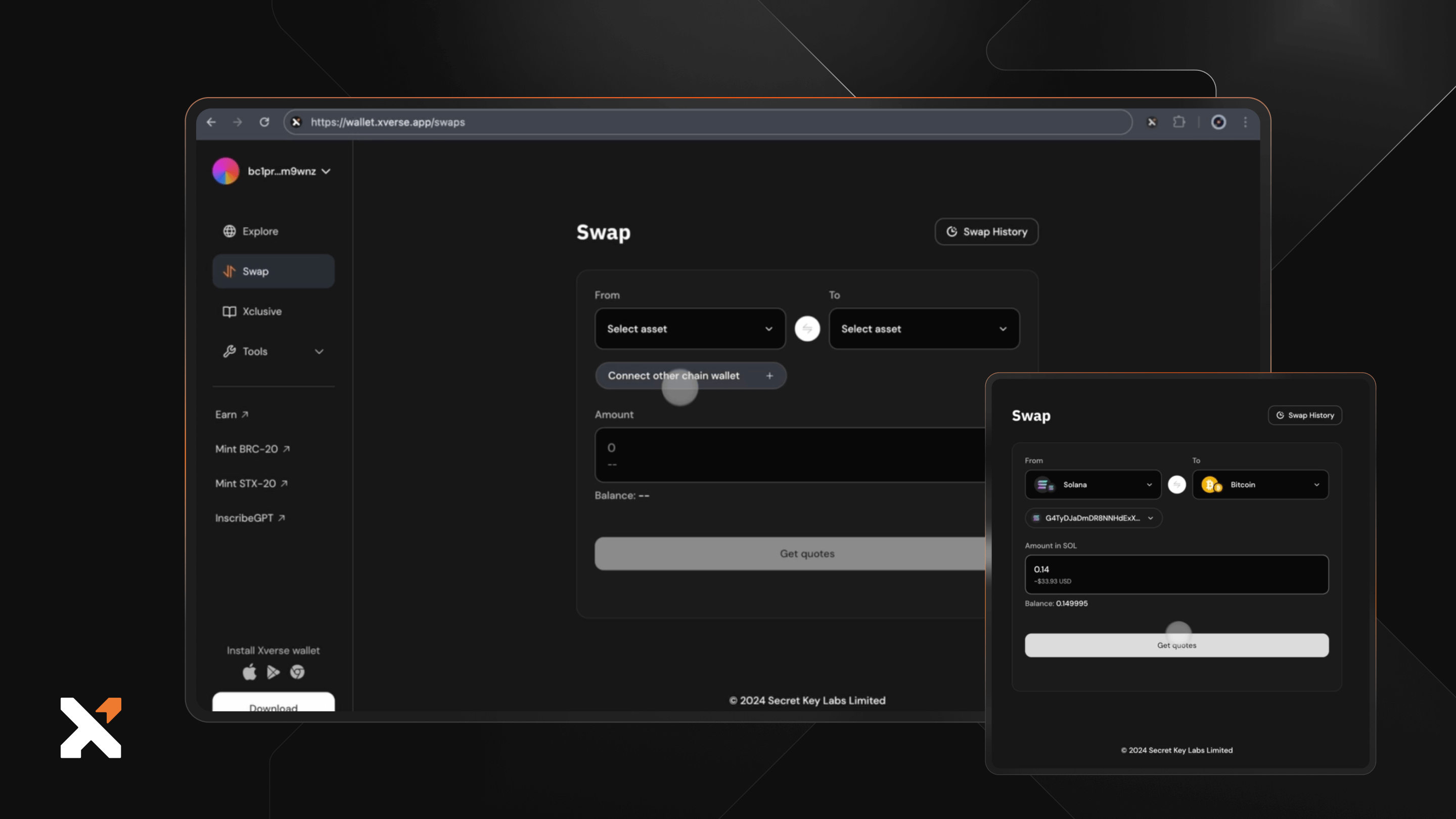Click the main Amount input field
Image resolution: width=1456 pixels, height=819 pixels.
[791, 455]
